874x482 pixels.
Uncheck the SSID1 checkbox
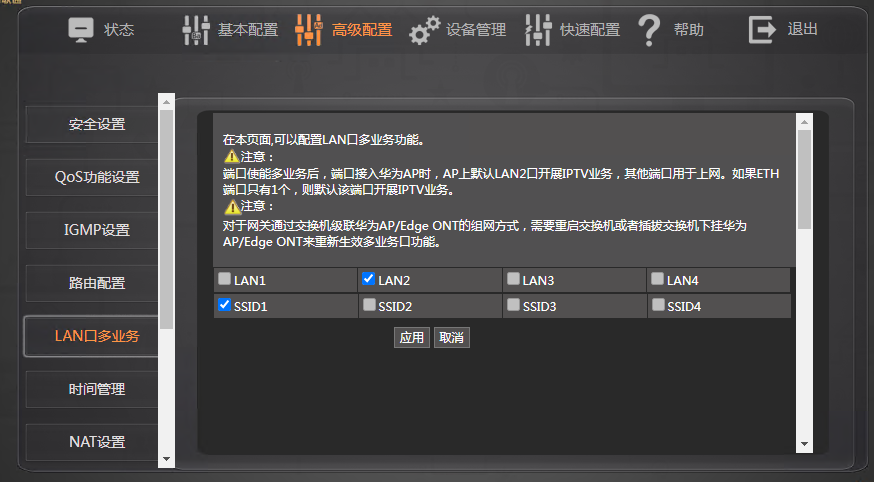[x=224, y=305]
